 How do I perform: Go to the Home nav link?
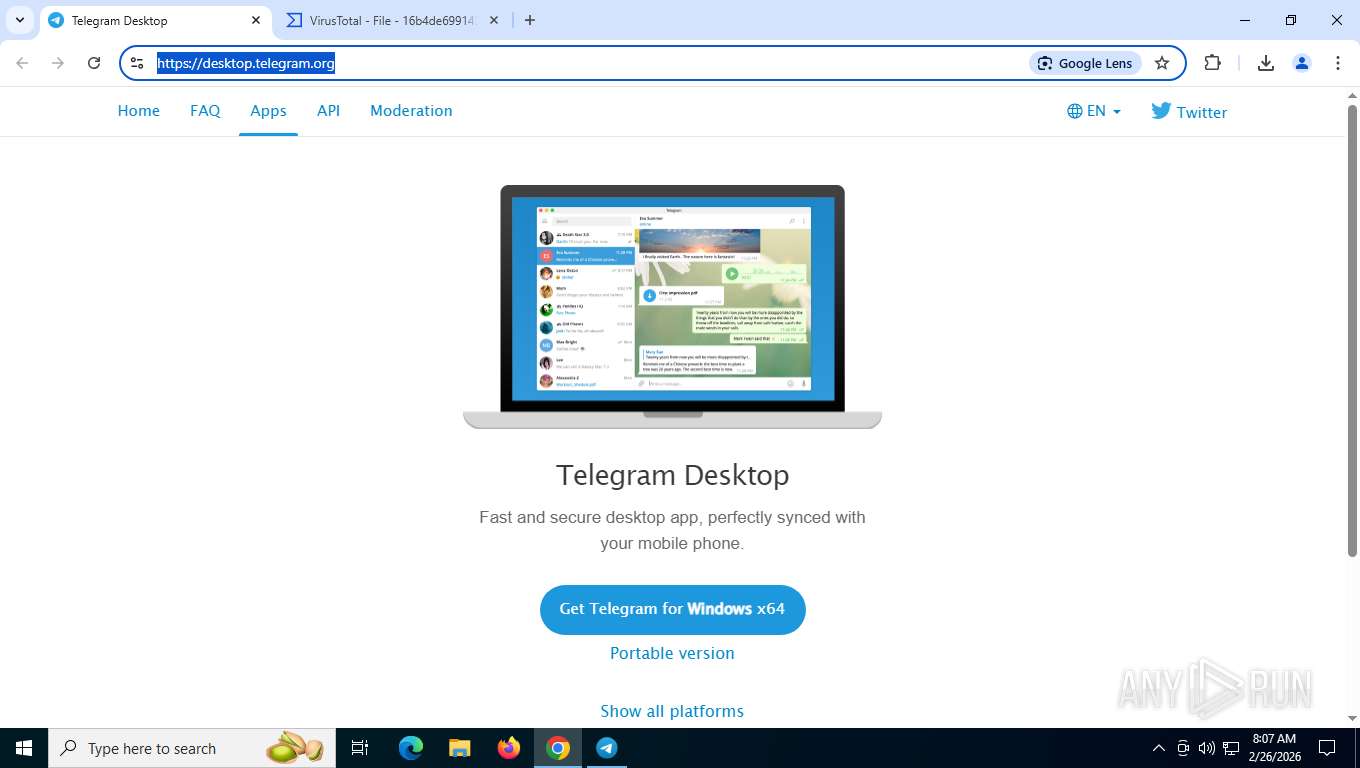(139, 111)
